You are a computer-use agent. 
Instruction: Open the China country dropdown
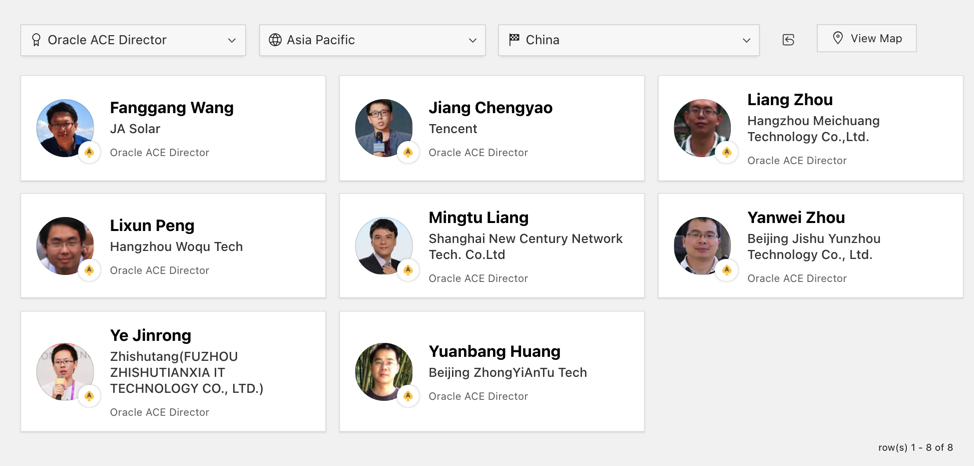(628, 40)
